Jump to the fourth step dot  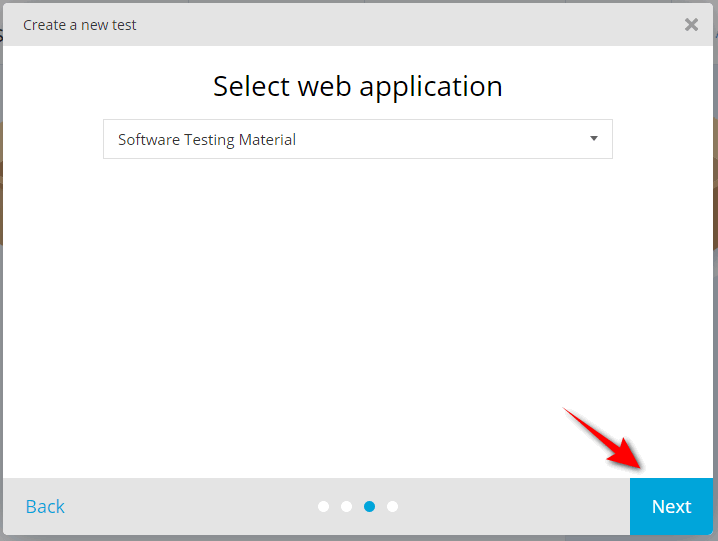[392, 507]
